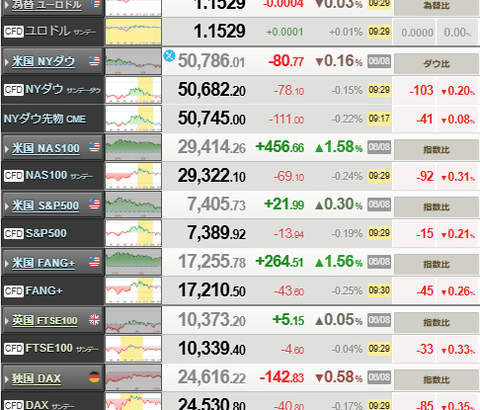Screen dimensions: 480x410
Task: Click the 為替比 button at top
Action: pyautogui.click(x=436, y=7)
